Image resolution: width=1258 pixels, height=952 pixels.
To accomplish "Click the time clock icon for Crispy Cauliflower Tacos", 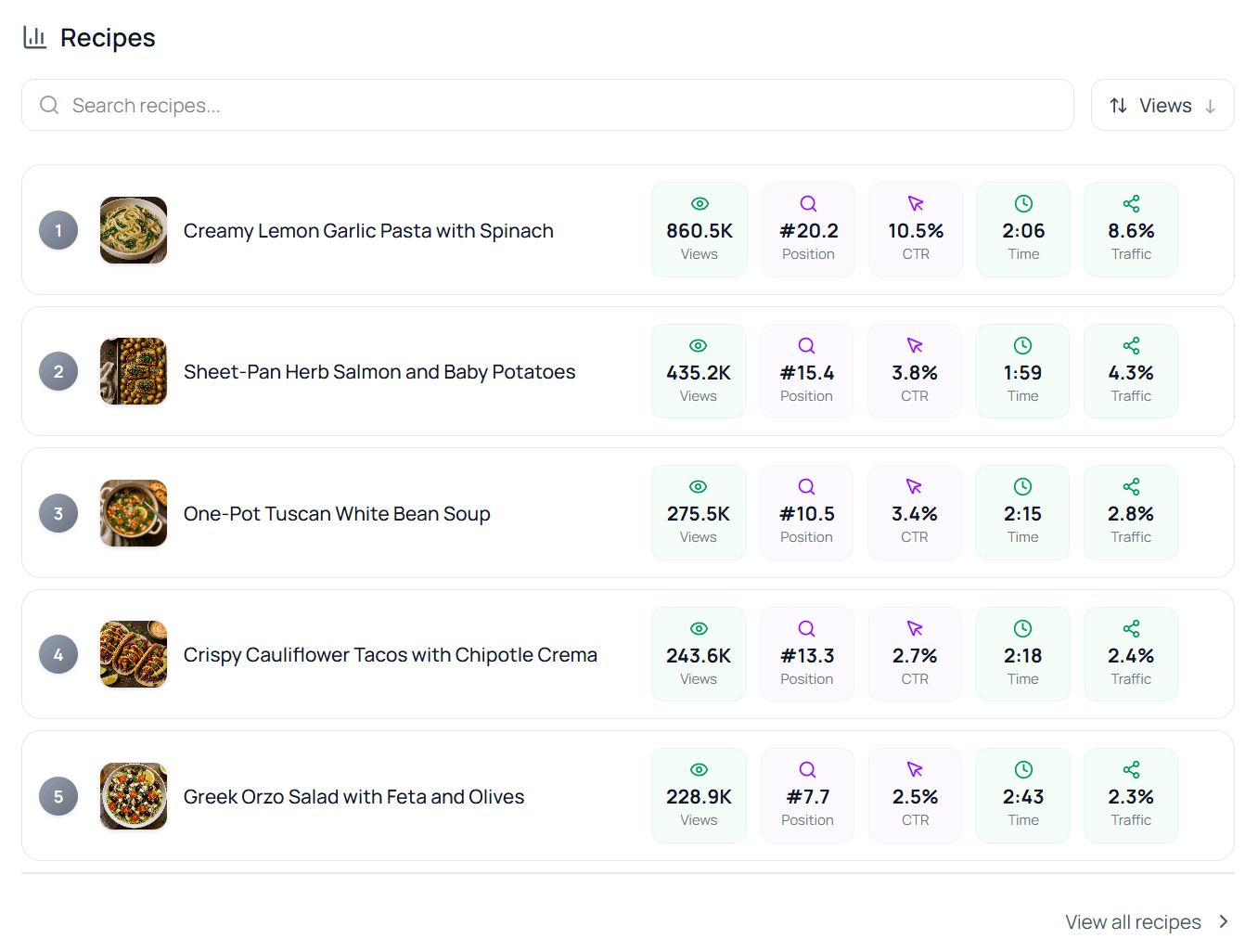I will point(1022,627).
